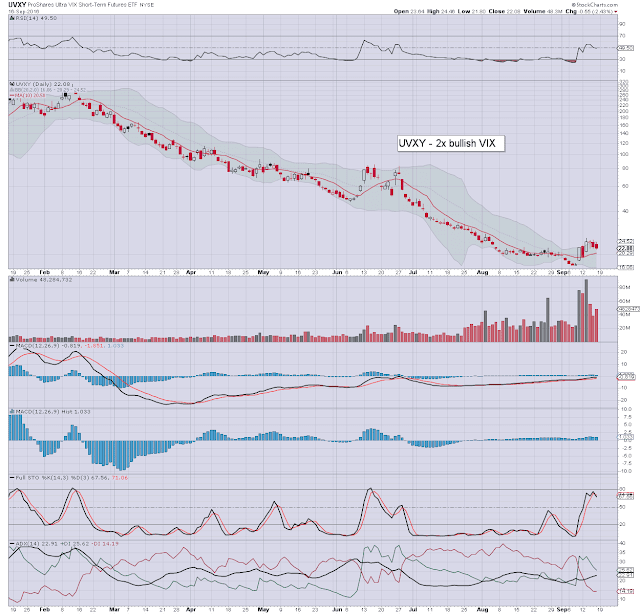Click 'Aug' on the price chart date axis
The width and height of the screenshot is (640, 614).
tap(482, 272)
